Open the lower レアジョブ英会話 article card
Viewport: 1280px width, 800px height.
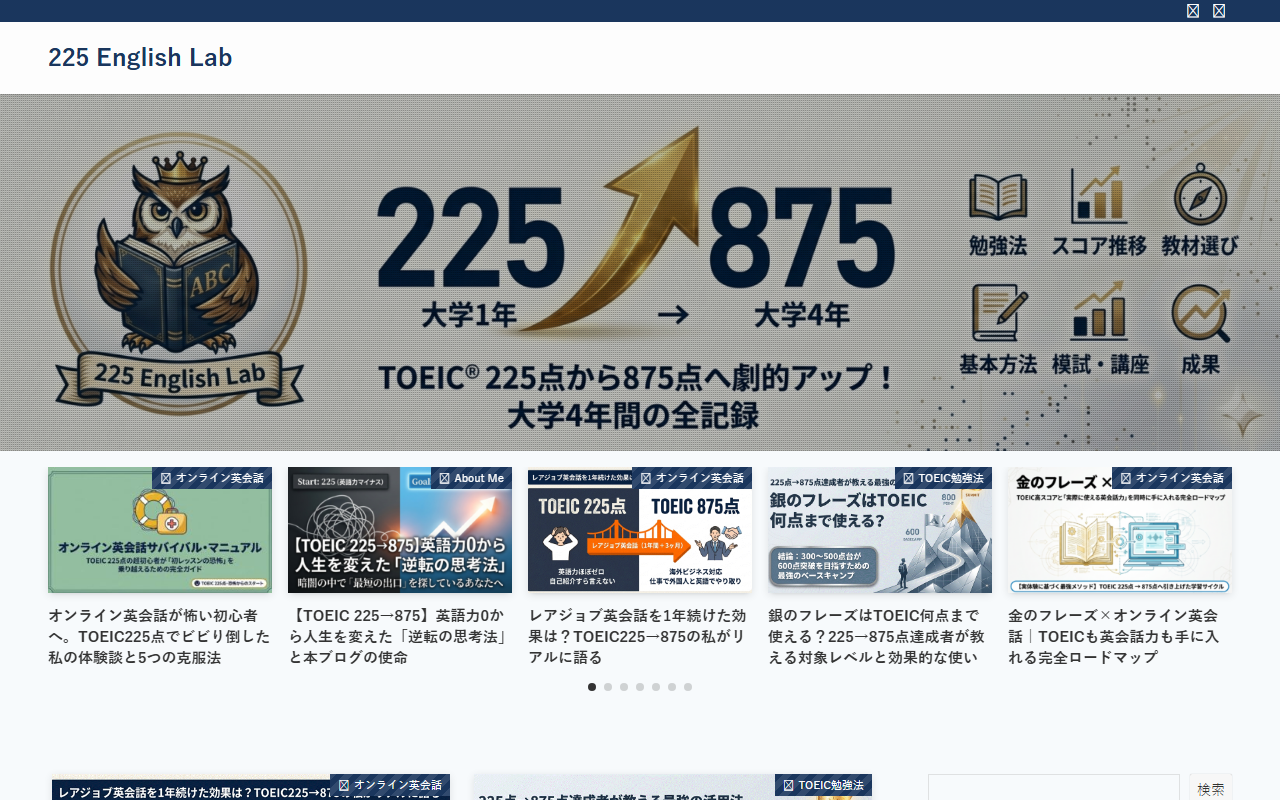[x=250, y=788]
